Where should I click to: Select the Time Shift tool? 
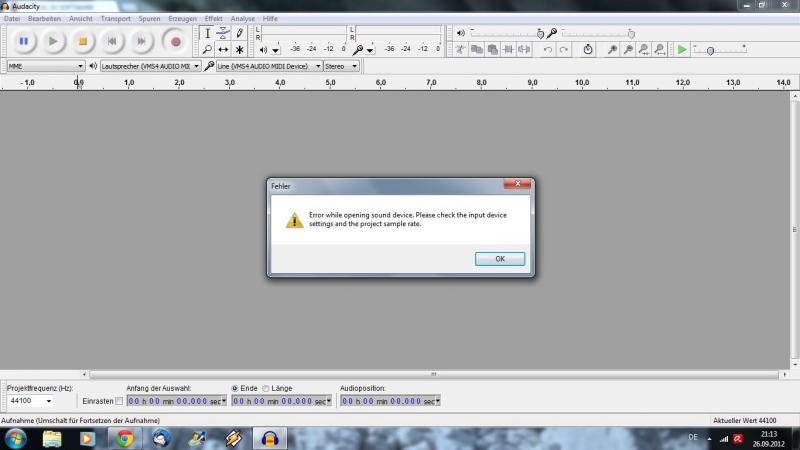coord(223,49)
